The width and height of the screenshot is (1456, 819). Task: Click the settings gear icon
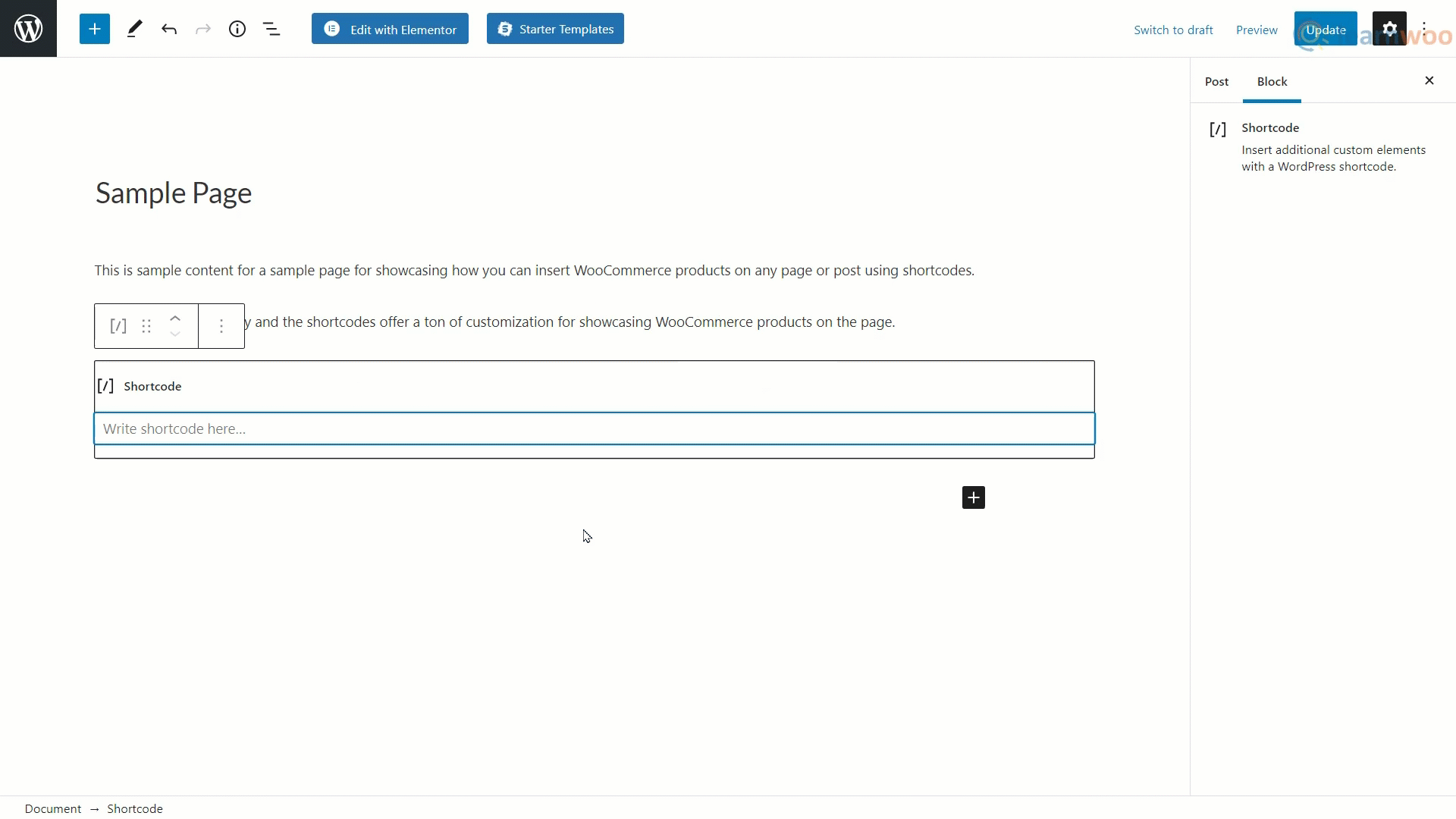[x=1390, y=29]
